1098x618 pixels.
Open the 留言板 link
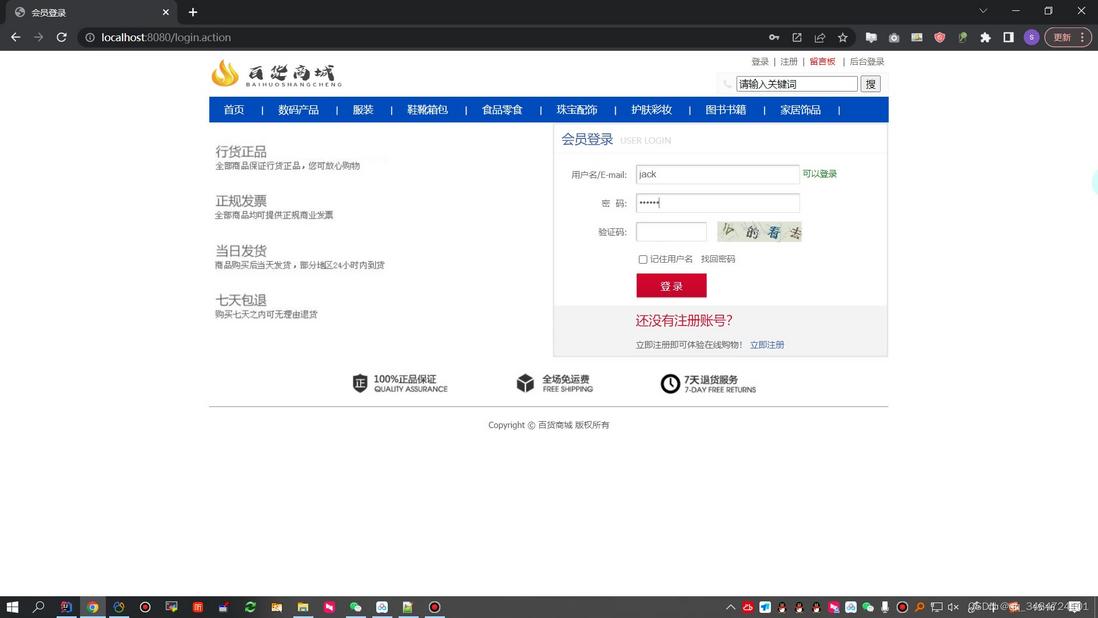tap(822, 62)
